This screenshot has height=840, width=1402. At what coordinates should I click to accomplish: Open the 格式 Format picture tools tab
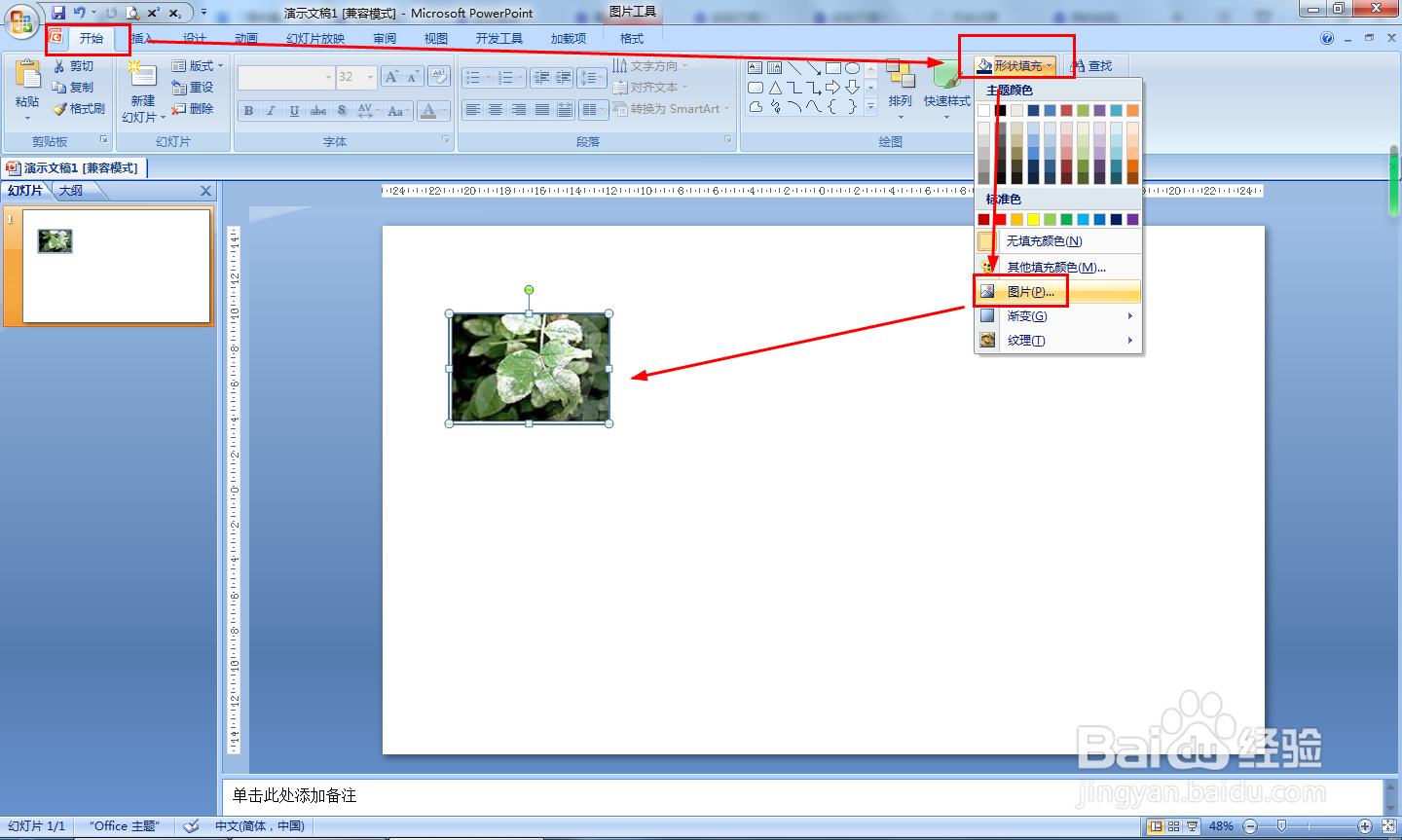tap(632, 39)
